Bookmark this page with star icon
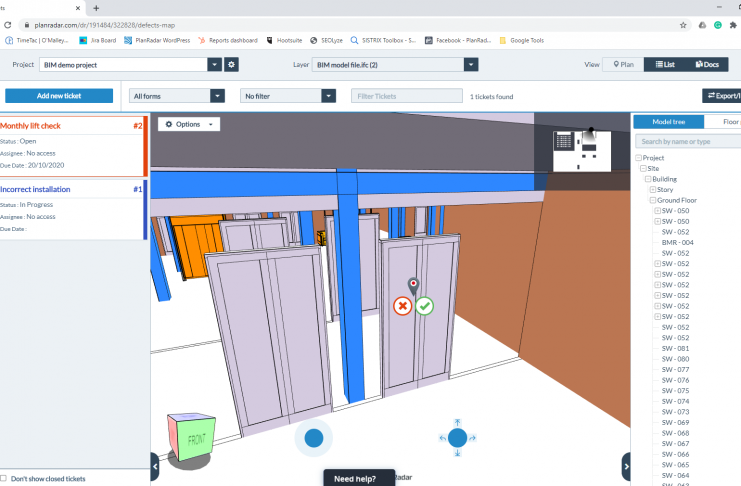This screenshot has height=486, width=741. click(x=684, y=25)
